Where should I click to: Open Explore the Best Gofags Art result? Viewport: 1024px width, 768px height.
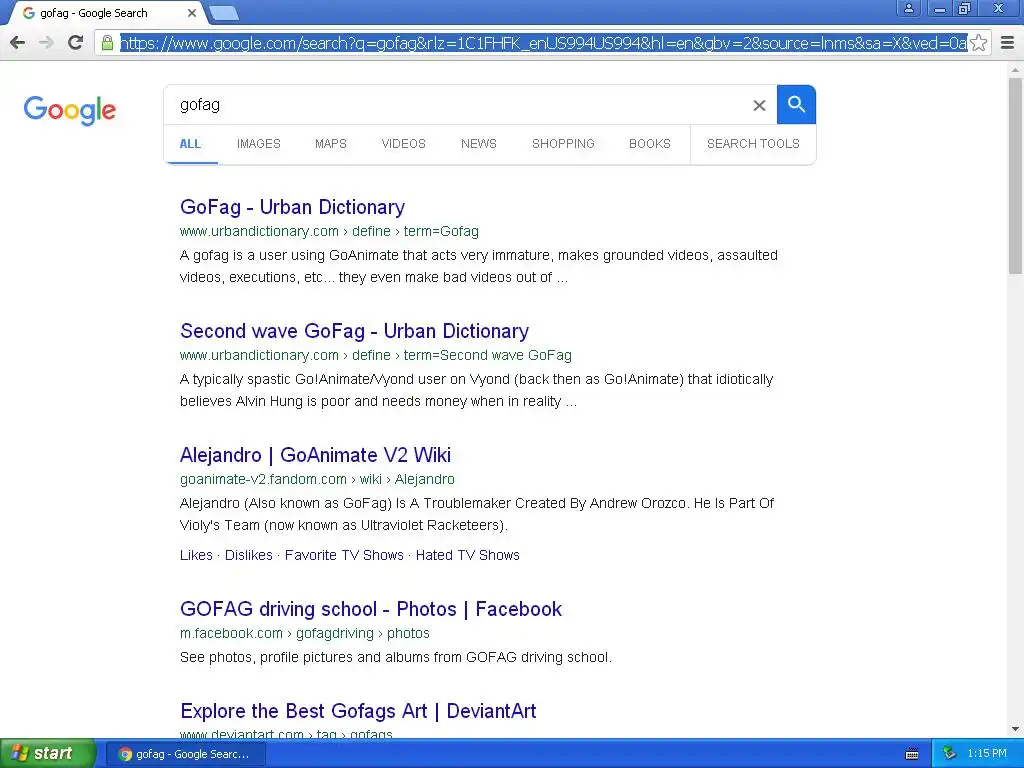pyautogui.click(x=358, y=711)
